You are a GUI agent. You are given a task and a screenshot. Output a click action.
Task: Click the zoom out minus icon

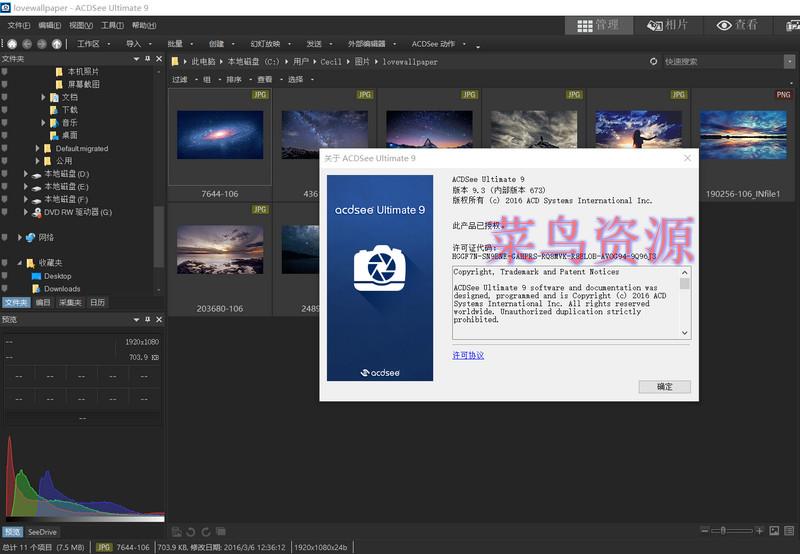[705, 531]
